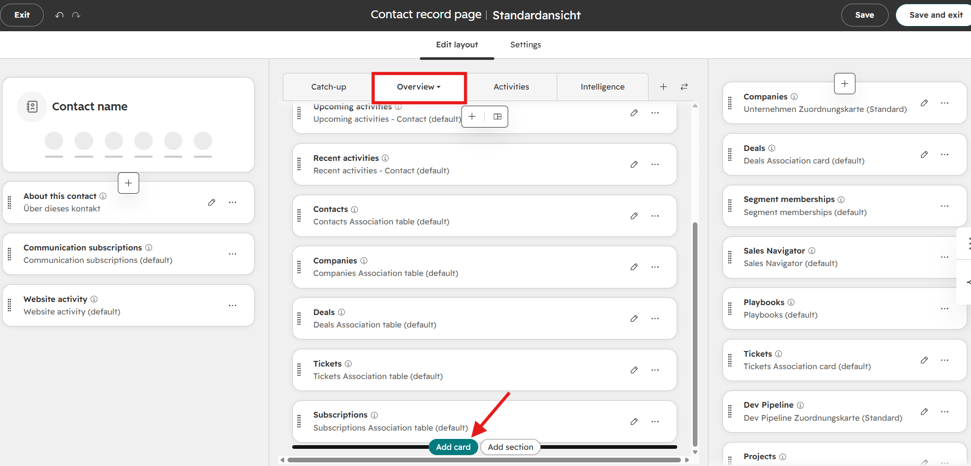Image resolution: width=971 pixels, height=466 pixels.
Task: Click layout columns icon beside Upcoming activities
Action: coord(497,116)
